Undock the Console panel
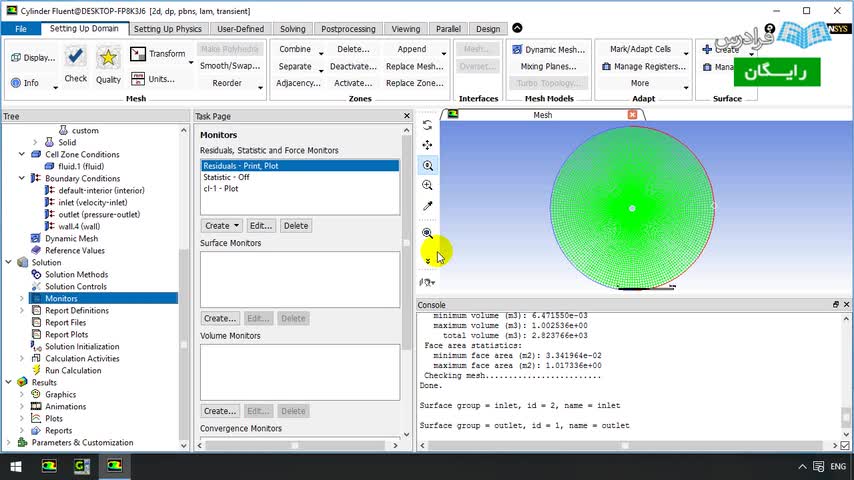Screen dimensions: 854x480 tap(835, 305)
